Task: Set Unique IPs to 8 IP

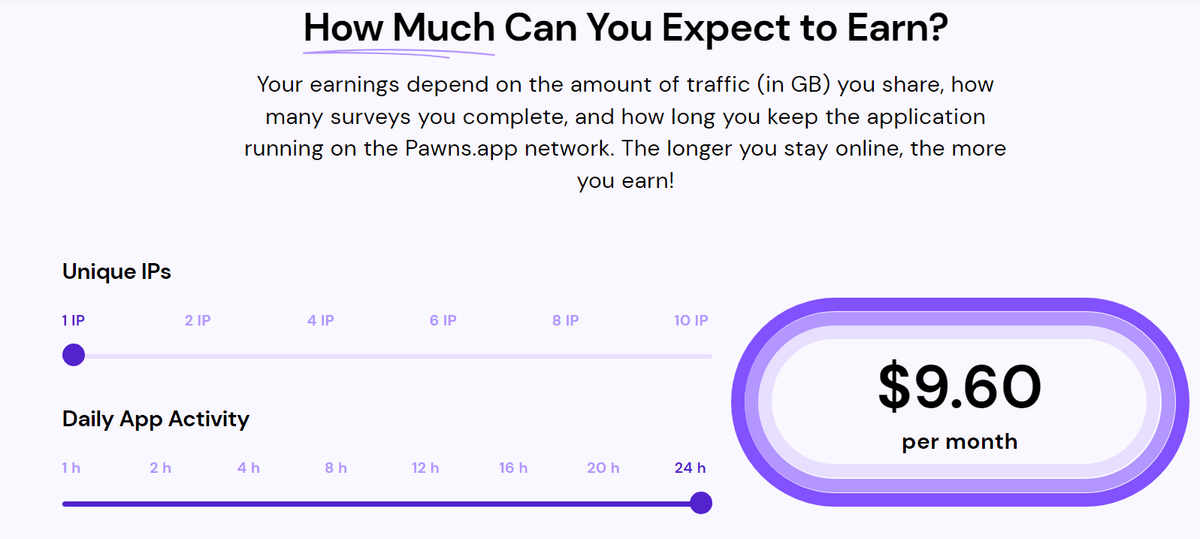Action: [x=566, y=321]
